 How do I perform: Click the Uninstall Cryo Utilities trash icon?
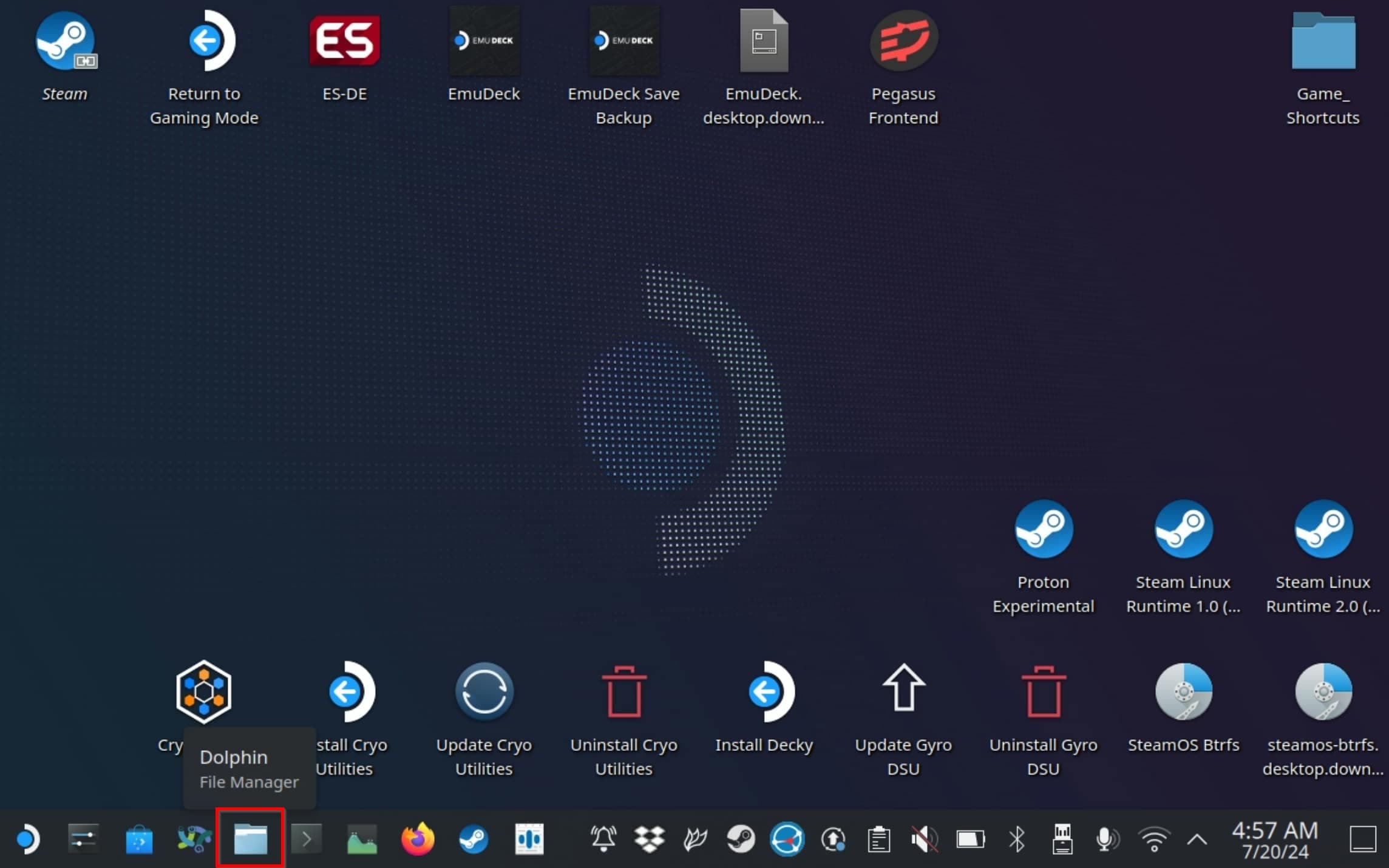[624, 692]
